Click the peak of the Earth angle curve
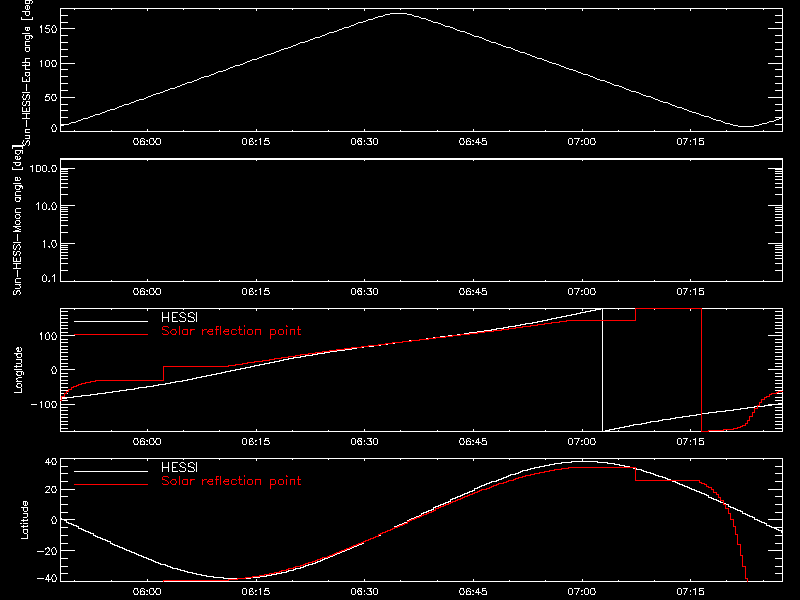800x600 pixels. pyautogui.click(x=398, y=14)
